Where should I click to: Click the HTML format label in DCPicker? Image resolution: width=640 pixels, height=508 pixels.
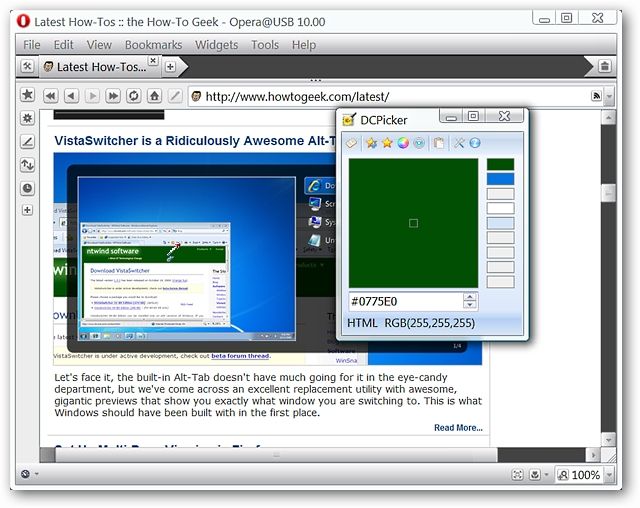[362, 323]
